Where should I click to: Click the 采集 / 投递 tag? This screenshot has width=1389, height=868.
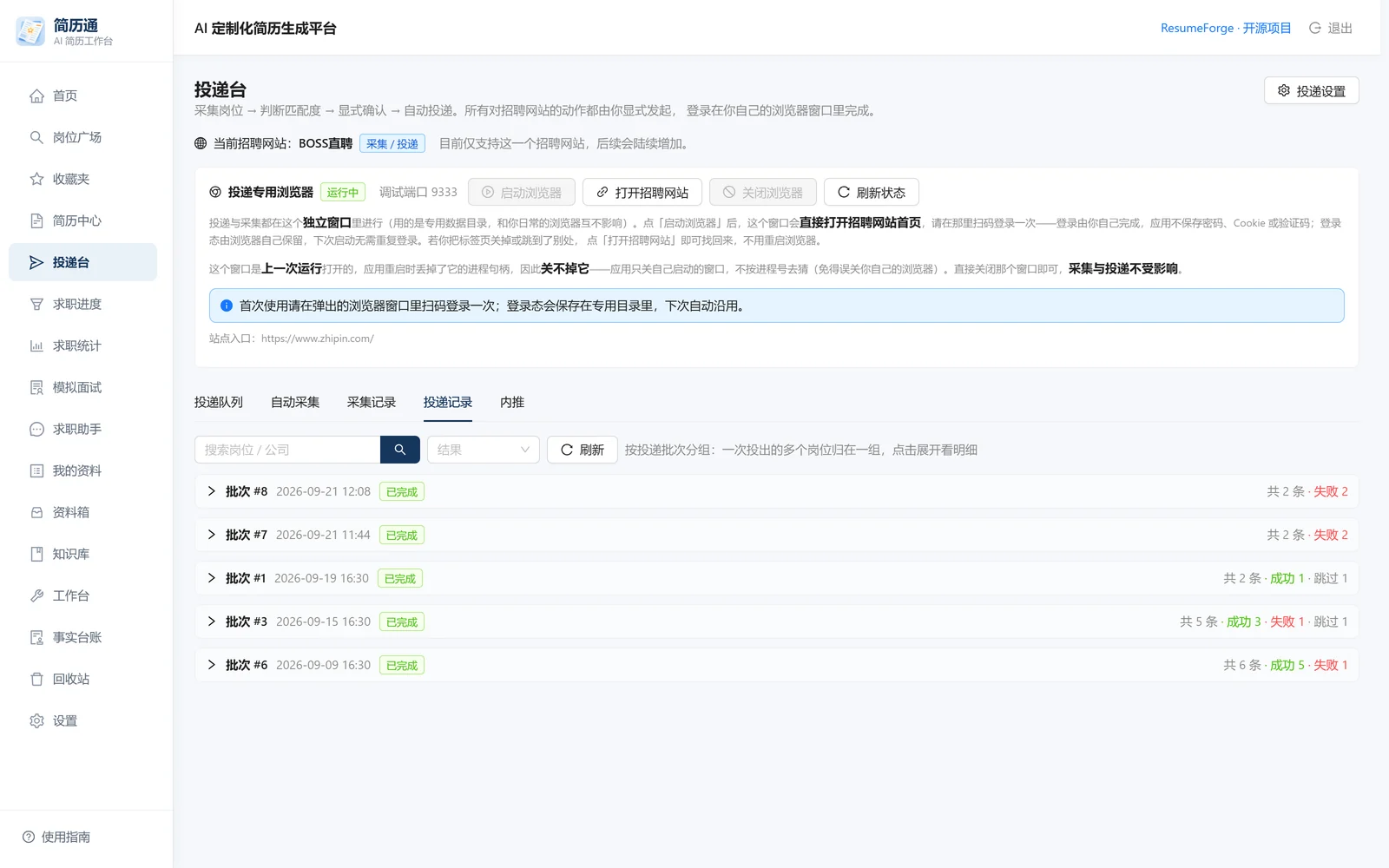[x=392, y=143]
